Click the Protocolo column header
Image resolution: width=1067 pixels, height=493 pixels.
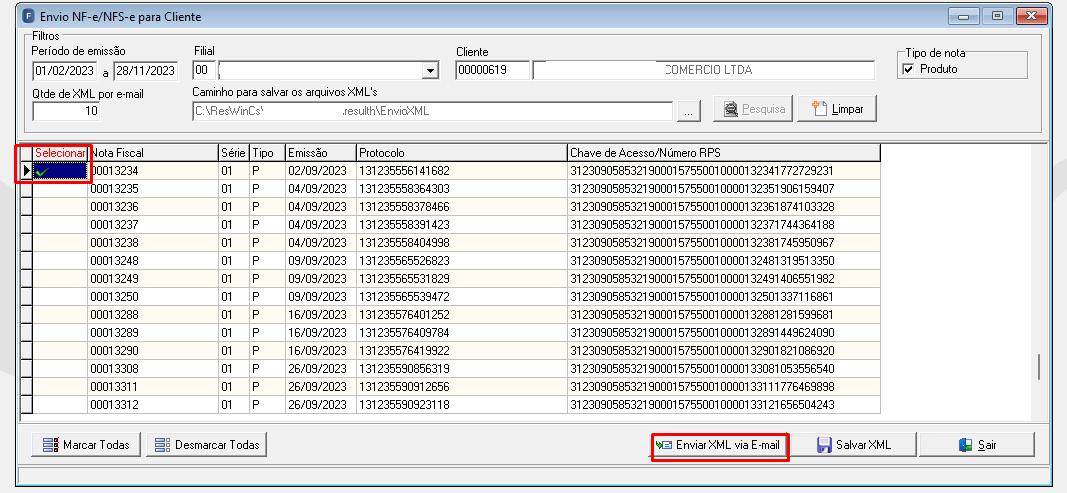tap(461, 153)
